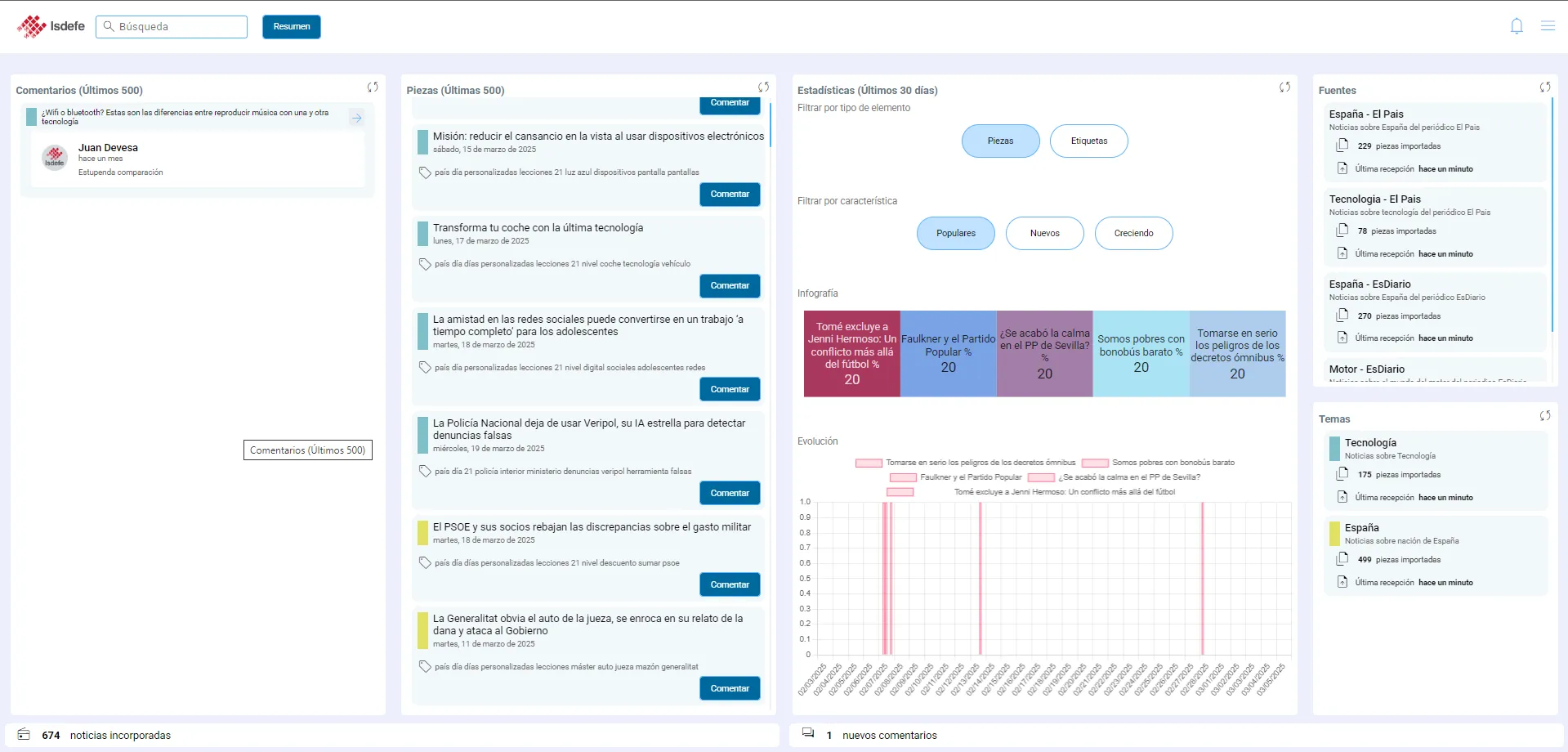The image size is (1568, 752).
Task: Refresh the Estadísticas panel
Action: click(x=1284, y=87)
